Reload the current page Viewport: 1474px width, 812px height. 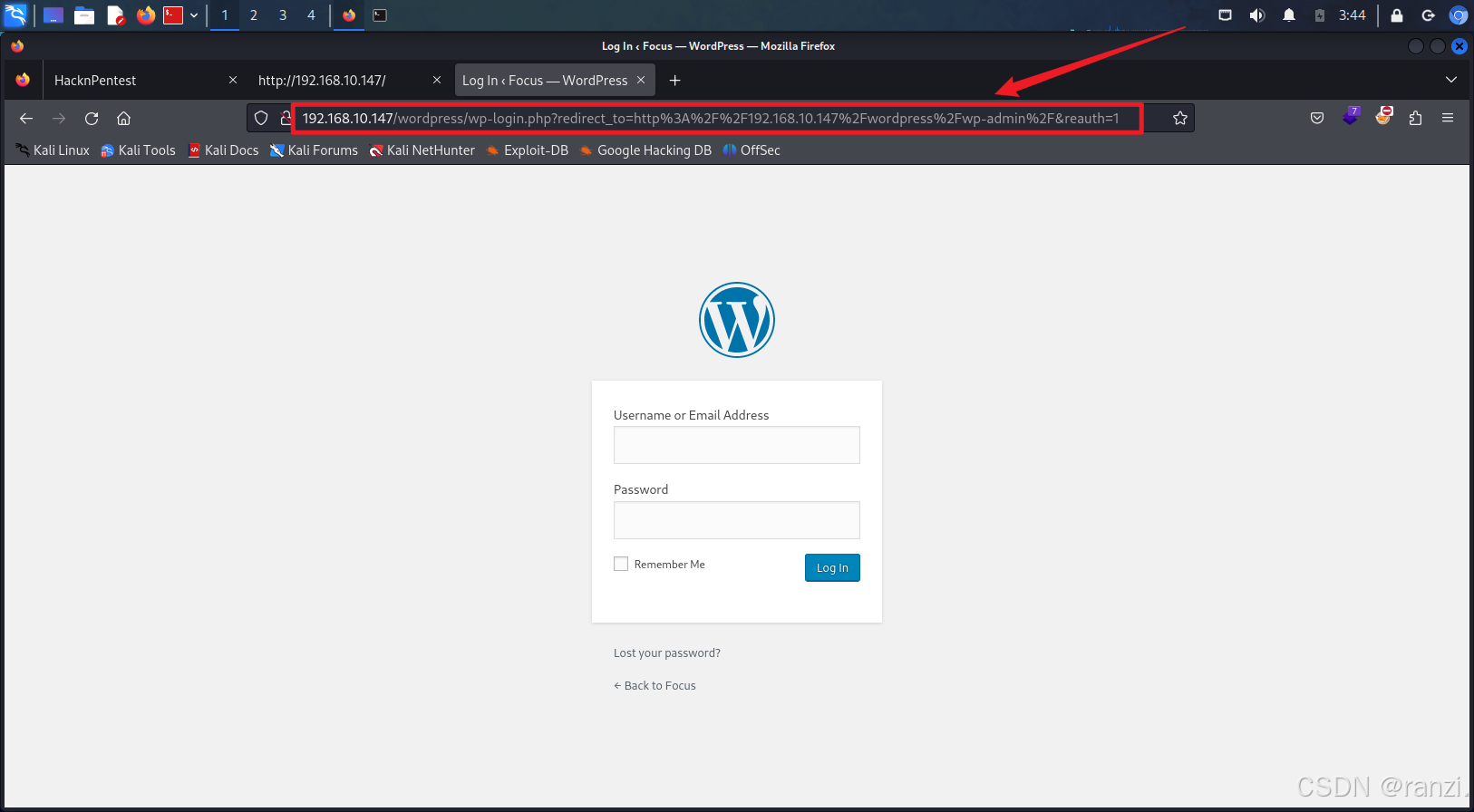[92, 119]
